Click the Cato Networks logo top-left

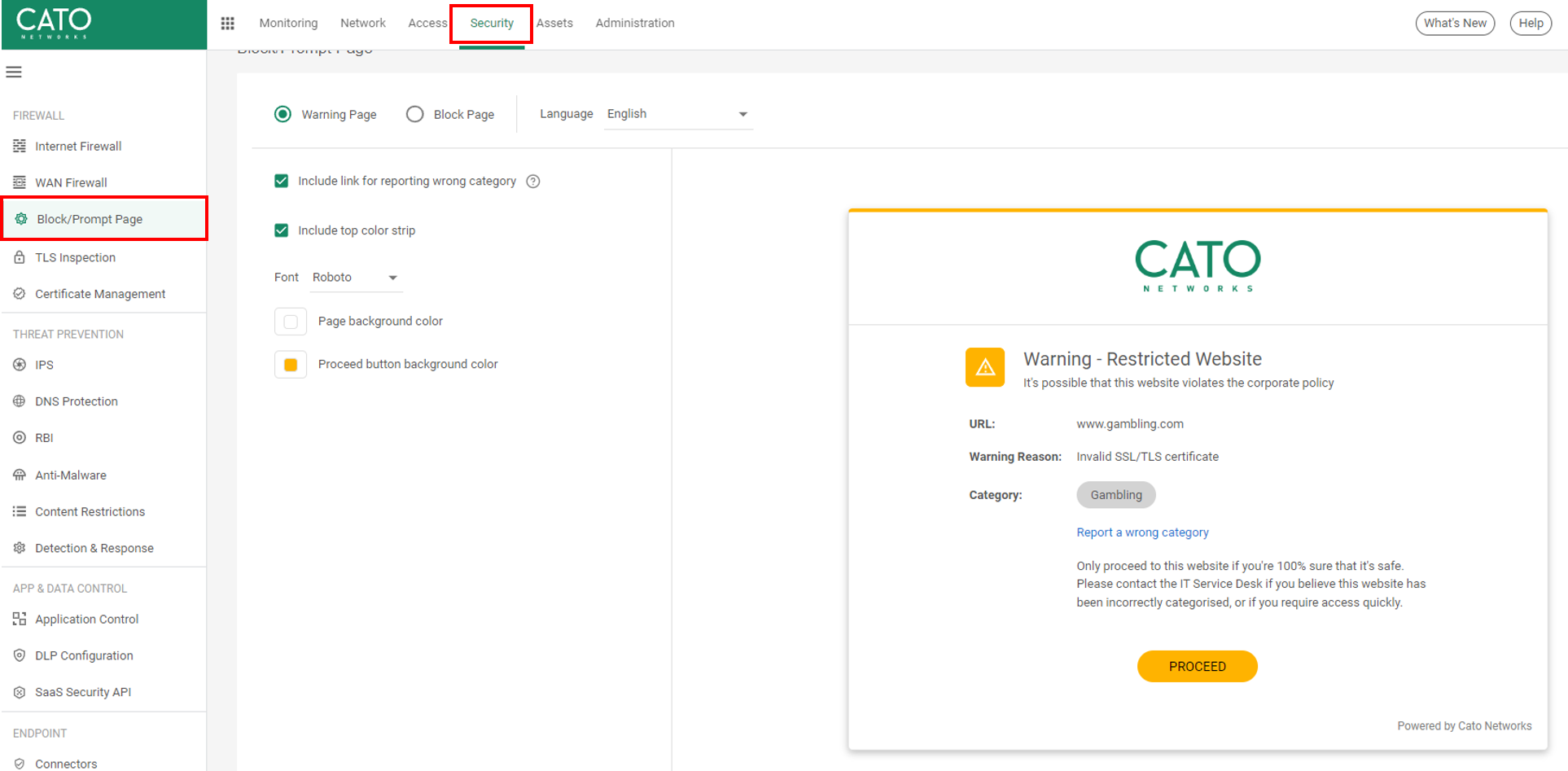[54, 24]
